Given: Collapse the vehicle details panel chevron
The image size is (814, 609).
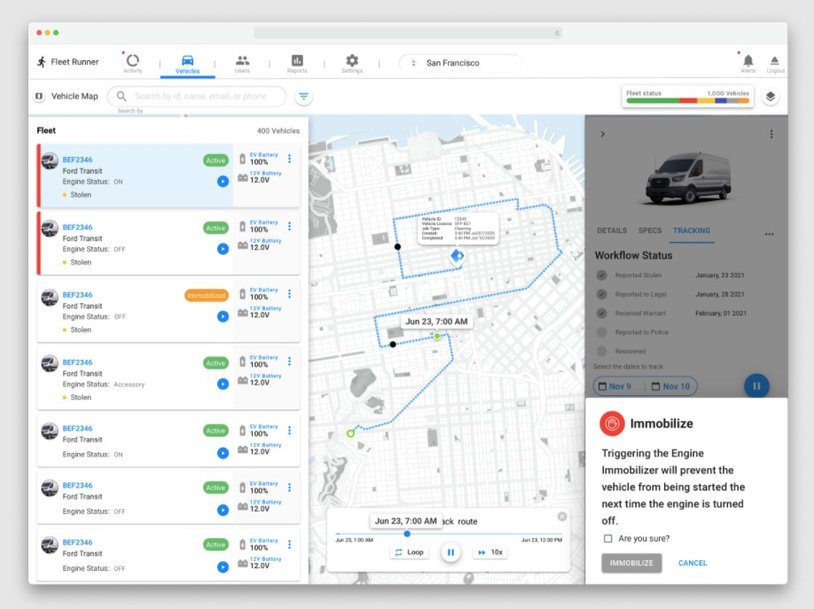Looking at the screenshot, I should coord(602,134).
